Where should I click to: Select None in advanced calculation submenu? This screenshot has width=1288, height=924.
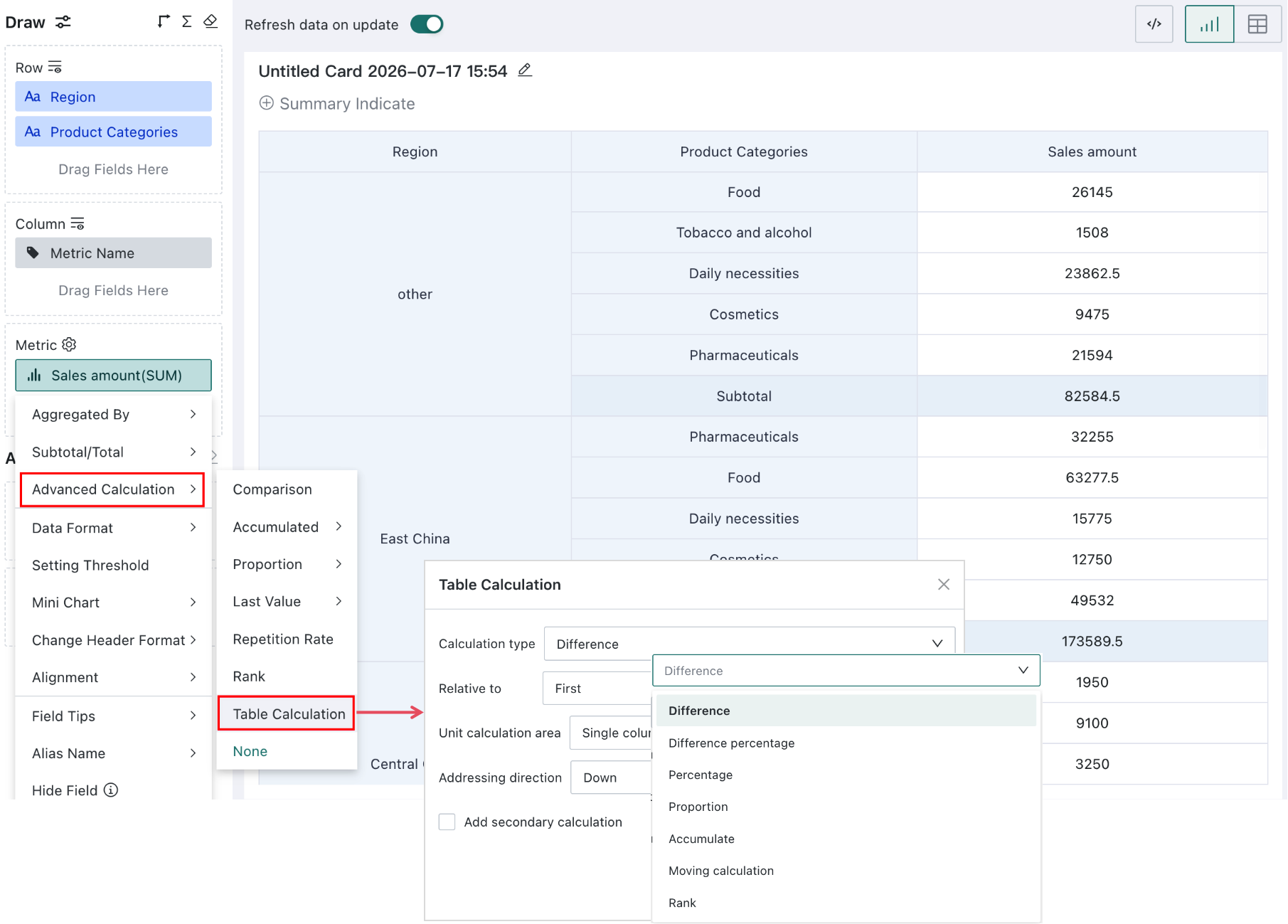[x=250, y=751]
